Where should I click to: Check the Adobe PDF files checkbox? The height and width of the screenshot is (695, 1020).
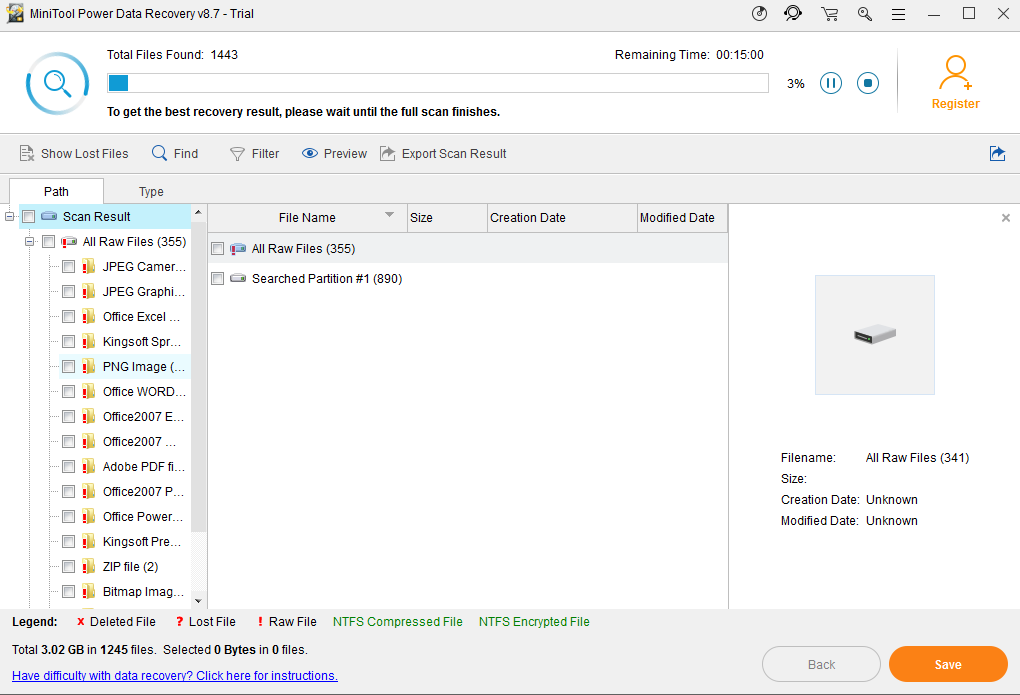68,467
